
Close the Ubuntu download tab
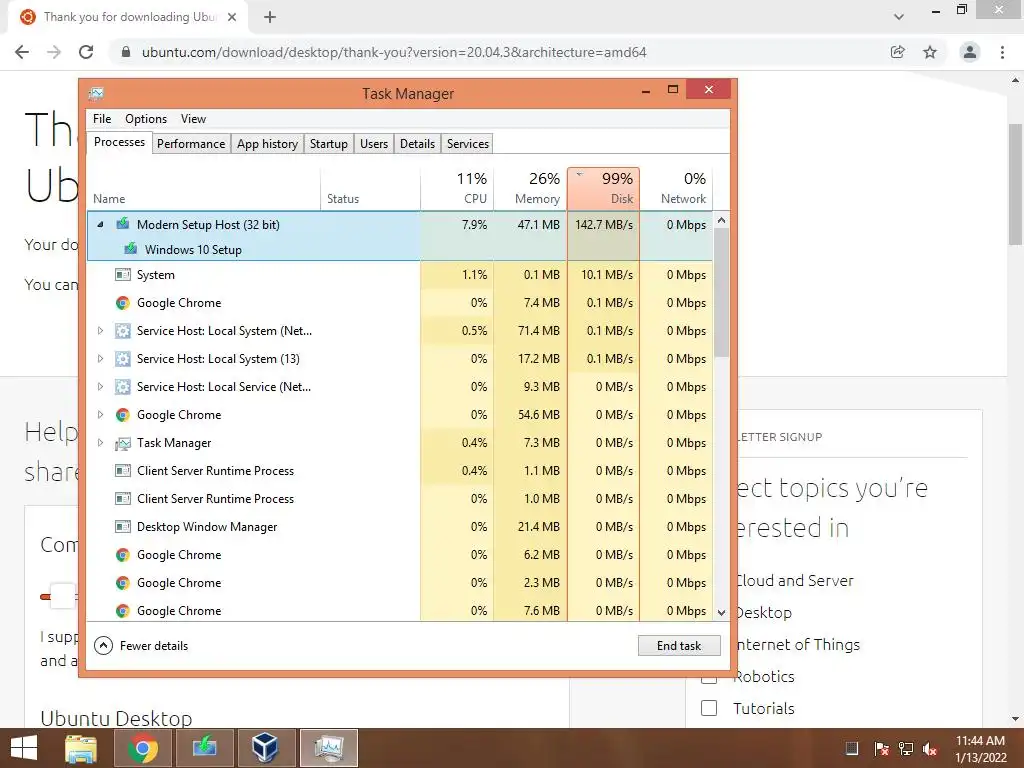click(232, 17)
